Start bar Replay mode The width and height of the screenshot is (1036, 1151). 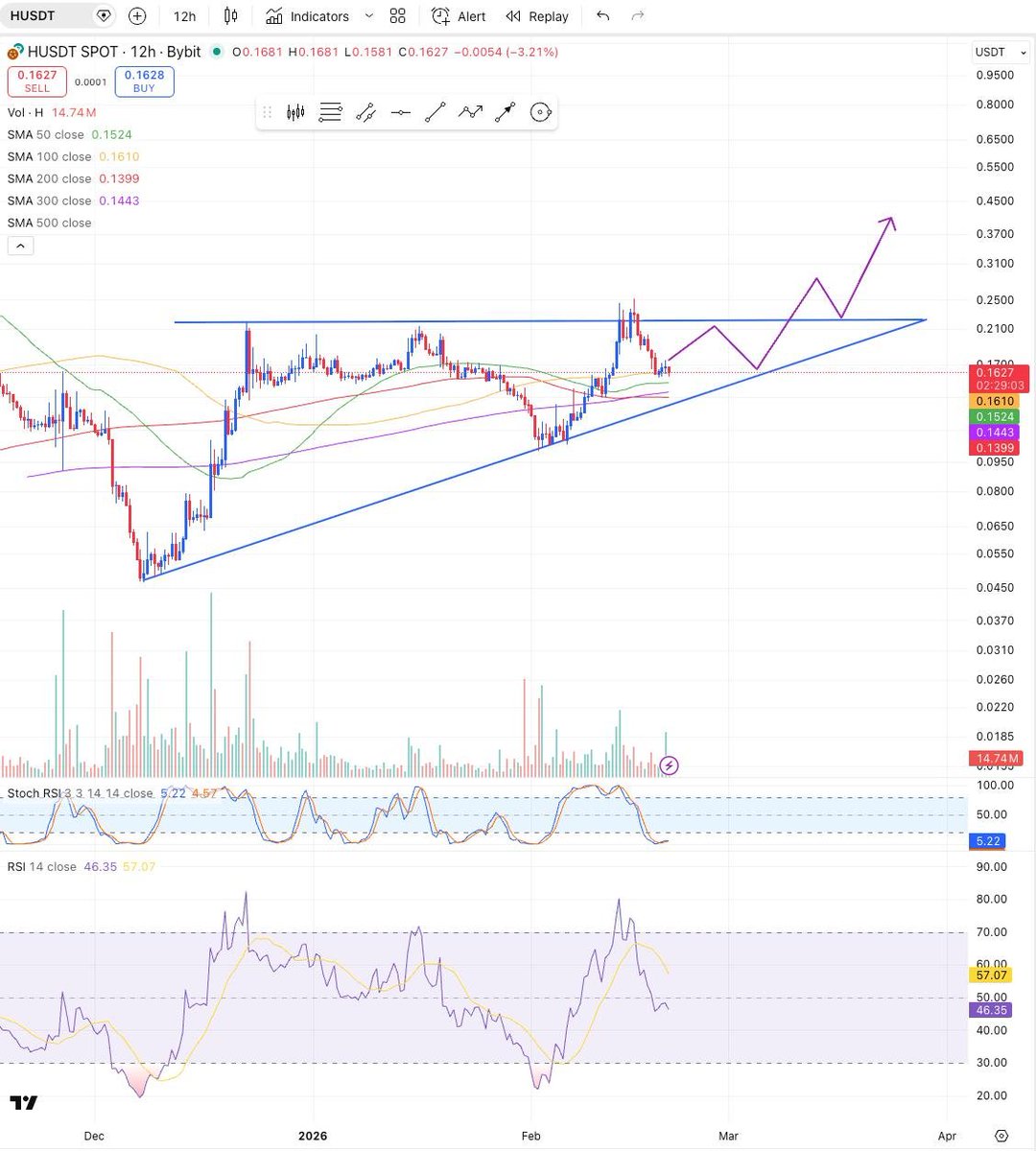537,16
